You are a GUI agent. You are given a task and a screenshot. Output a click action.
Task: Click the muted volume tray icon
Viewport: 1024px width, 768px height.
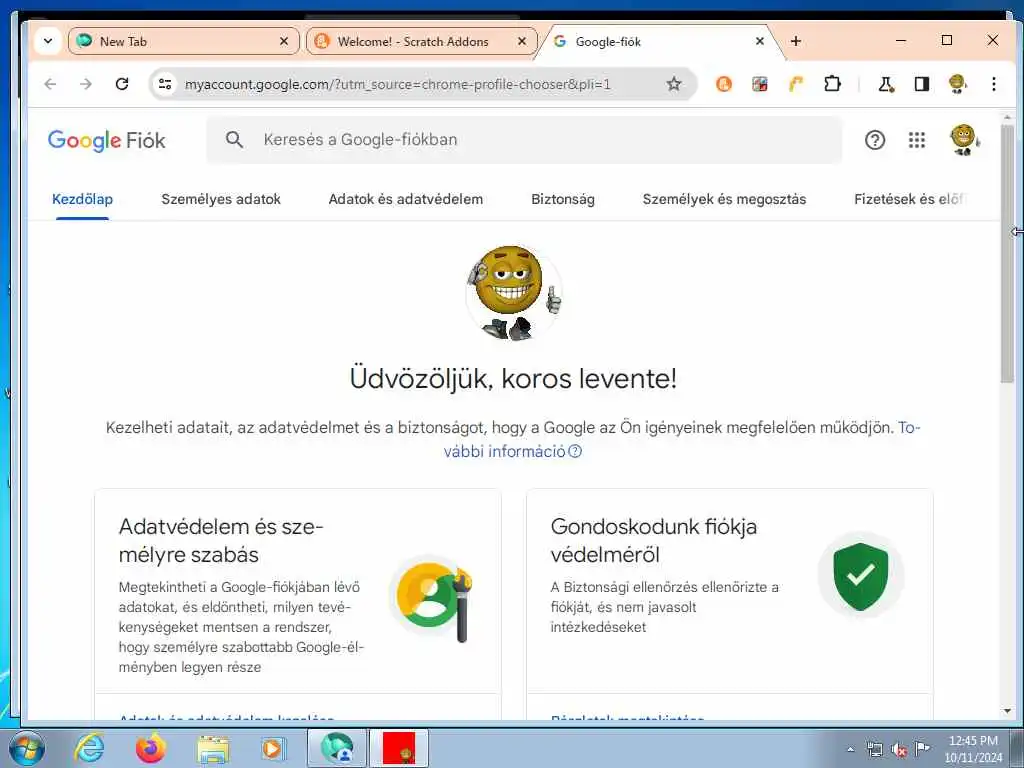[x=899, y=749]
